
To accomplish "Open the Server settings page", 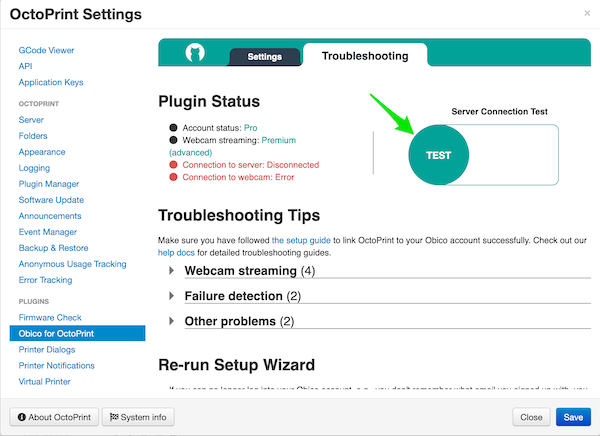I will coord(31,120).
